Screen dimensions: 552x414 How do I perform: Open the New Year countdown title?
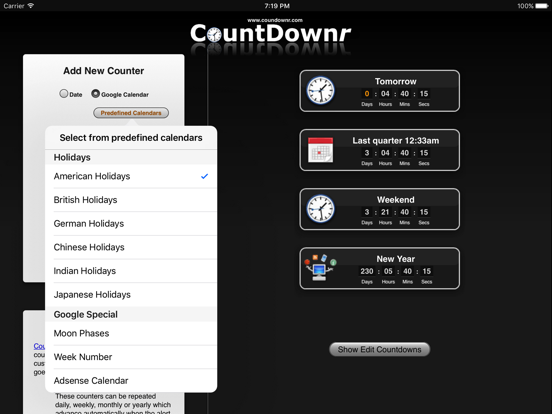(x=396, y=259)
